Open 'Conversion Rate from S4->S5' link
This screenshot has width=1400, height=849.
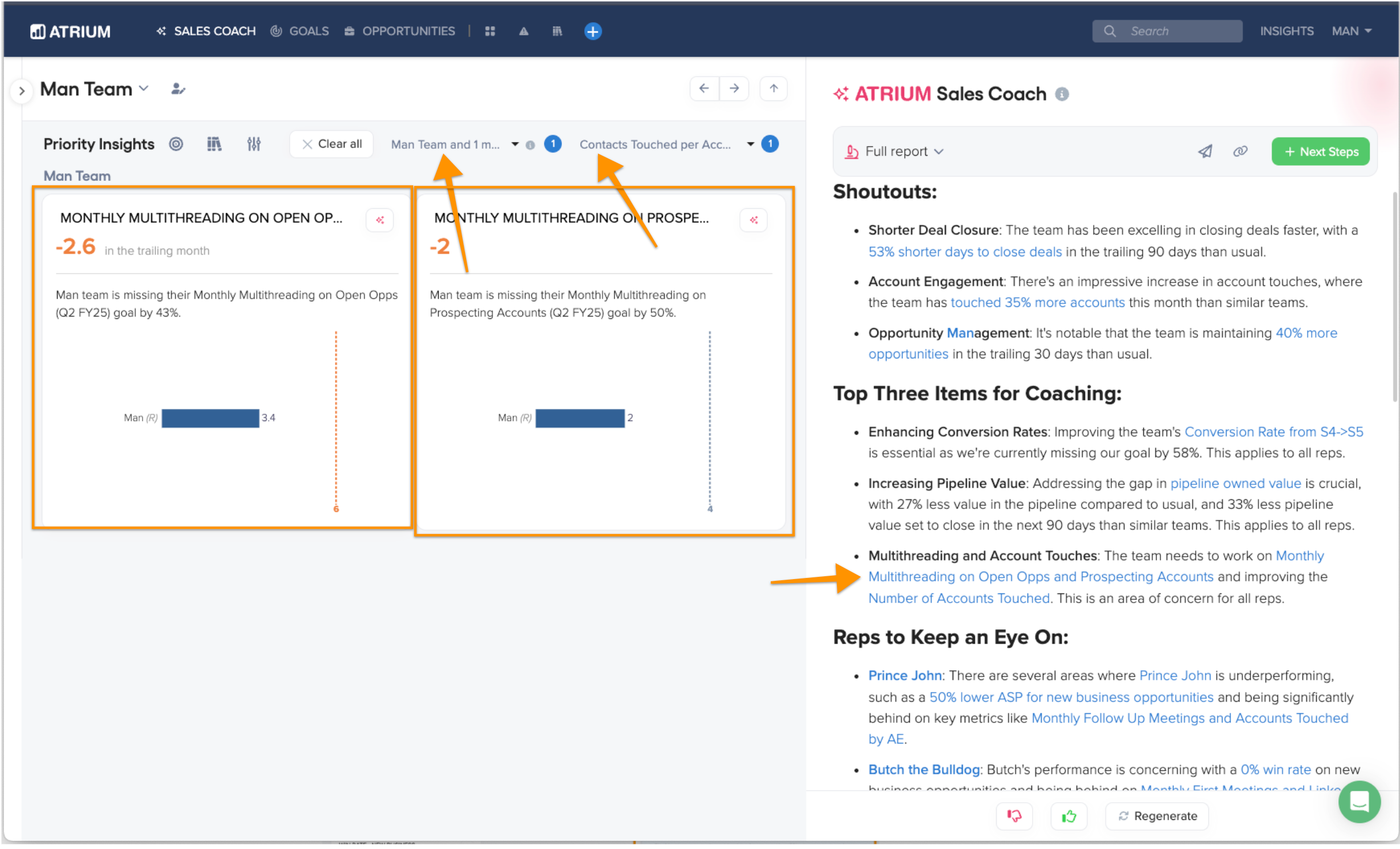pos(1273,431)
